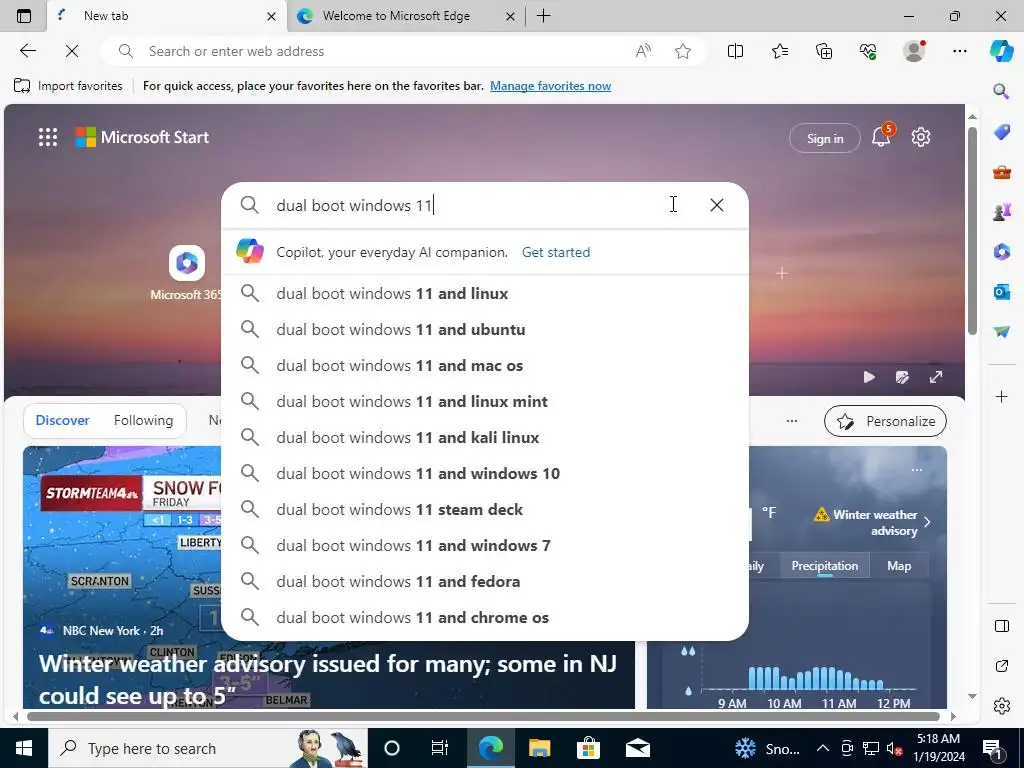The width and height of the screenshot is (1024, 768).
Task: Select the Following feed tab
Action: 143,420
